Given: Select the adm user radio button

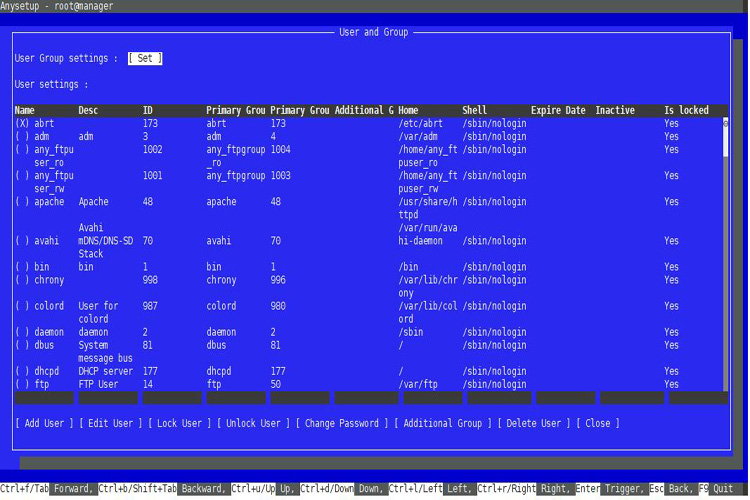Looking at the screenshot, I should click(x=22, y=136).
